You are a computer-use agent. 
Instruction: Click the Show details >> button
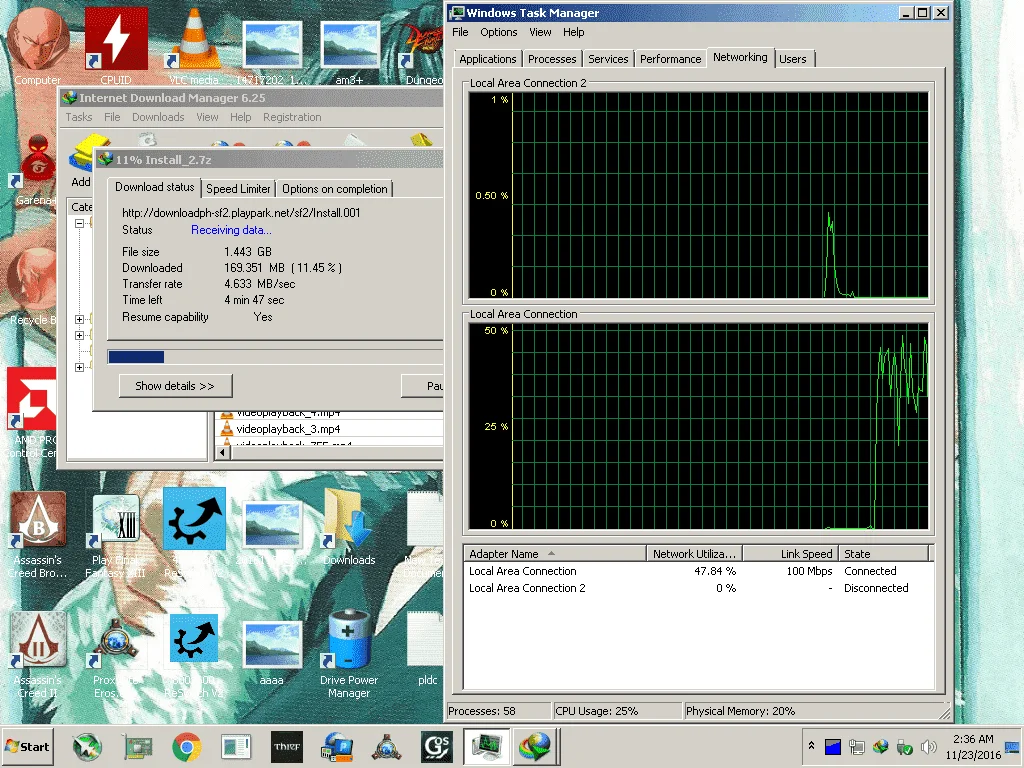click(x=175, y=386)
